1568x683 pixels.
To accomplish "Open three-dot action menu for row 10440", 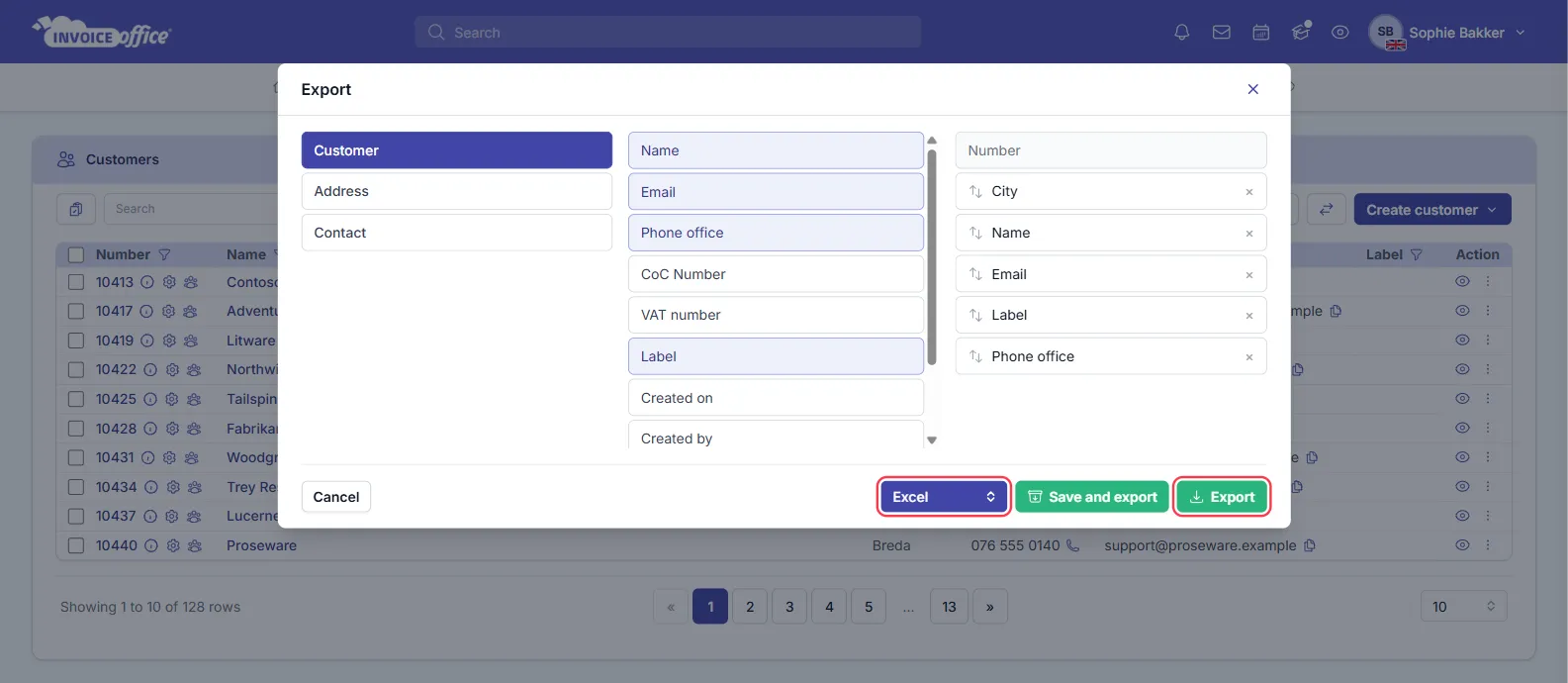I will click(1487, 545).
